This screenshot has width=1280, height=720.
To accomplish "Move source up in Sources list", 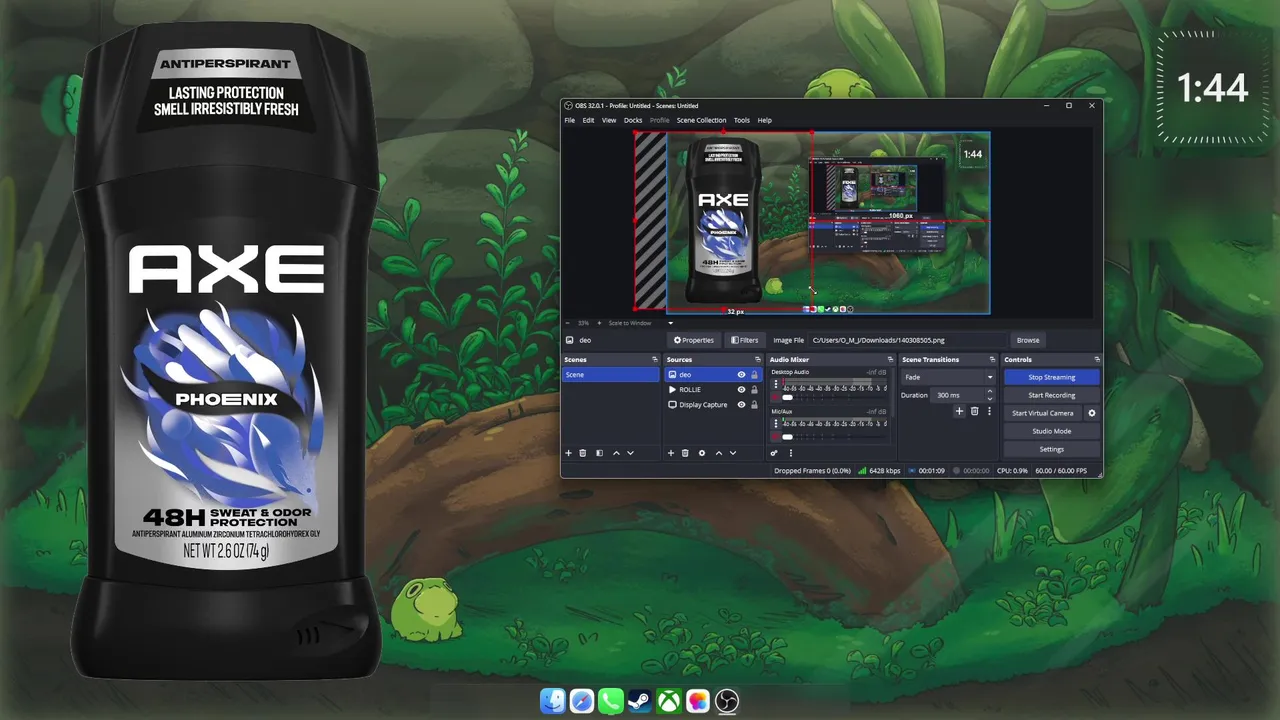I will [x=718, y=453].
